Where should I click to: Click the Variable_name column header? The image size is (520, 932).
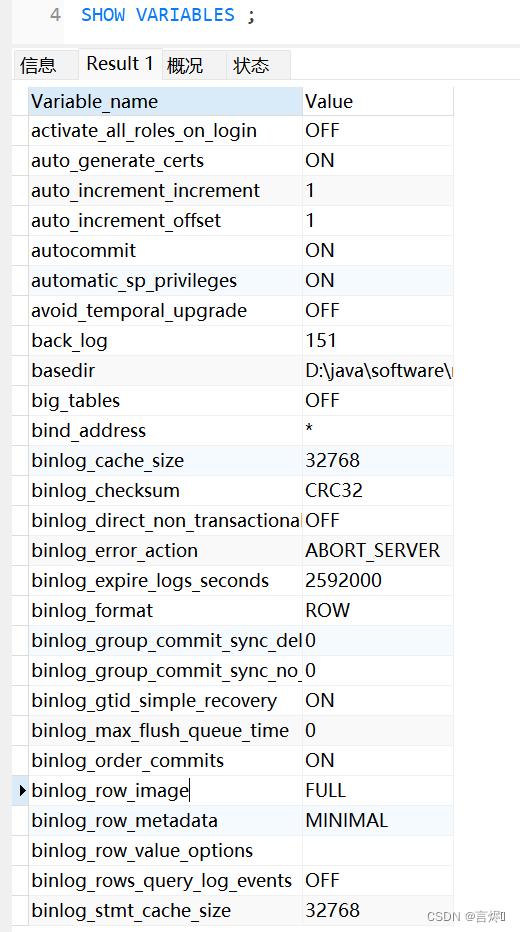click(x=165, y=101)
